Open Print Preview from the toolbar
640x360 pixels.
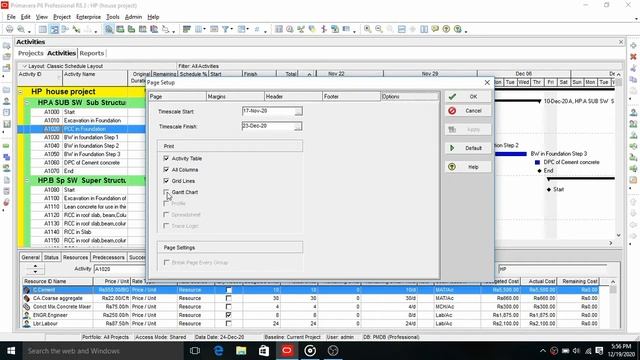(21, 29)
